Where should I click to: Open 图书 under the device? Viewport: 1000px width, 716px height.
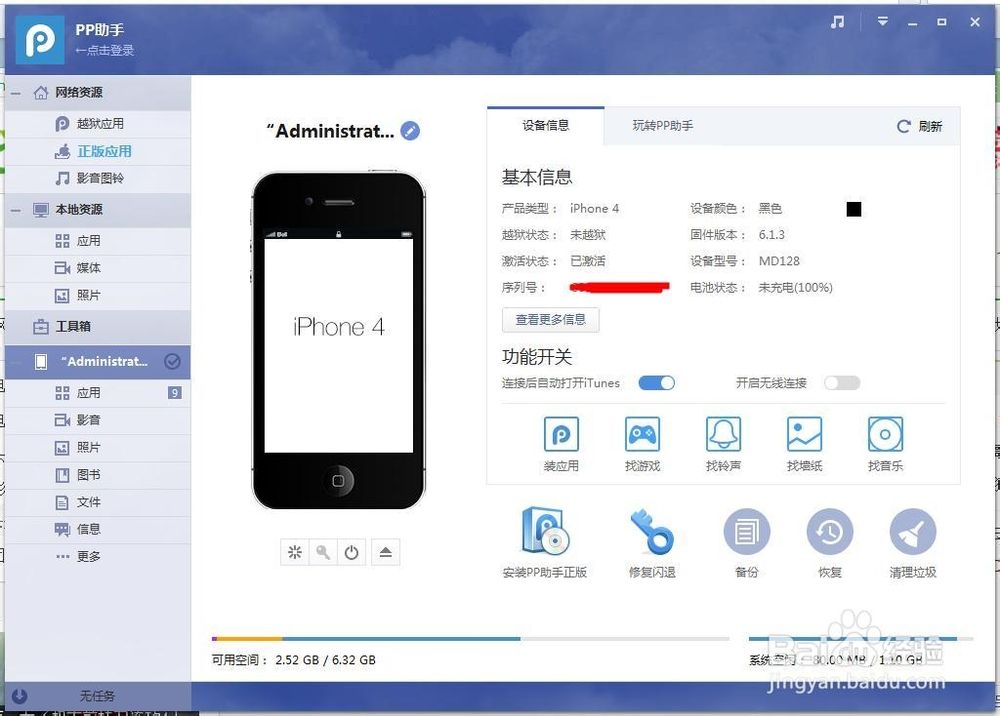click(x=98, y=475)
